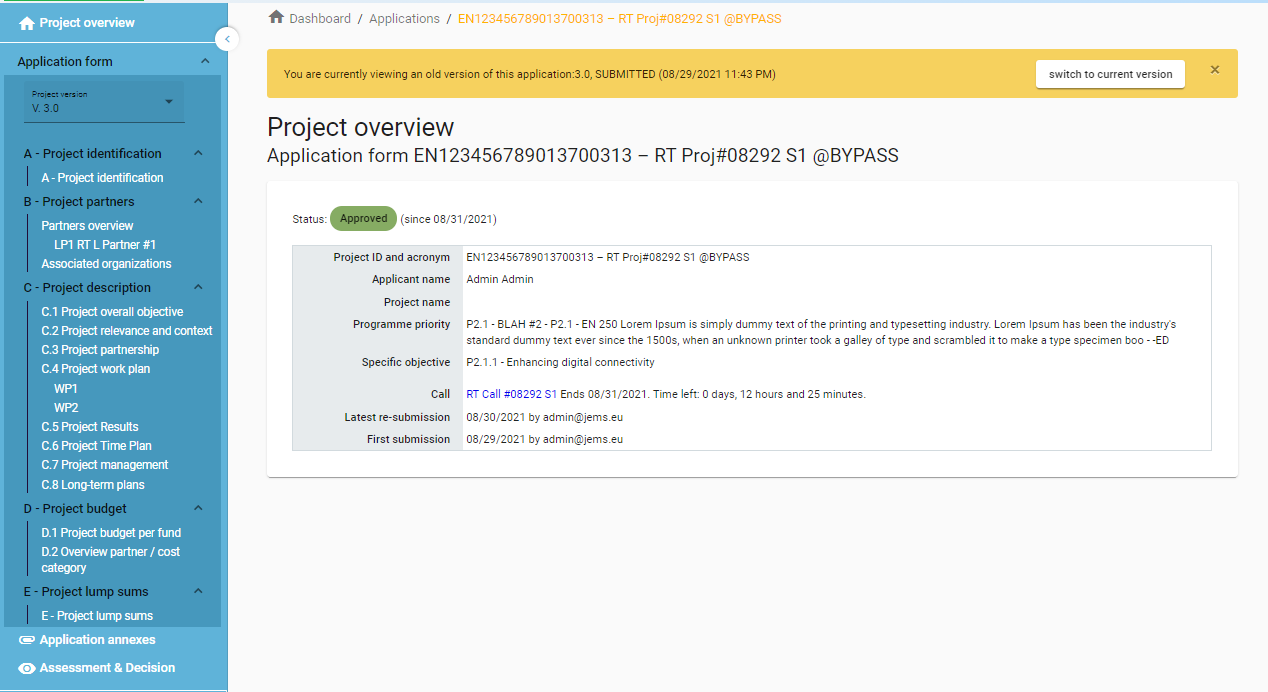This screenshot has width=1268, height=692.
Task: Select Partners overview in sidebar
Action: coord(87,226)
